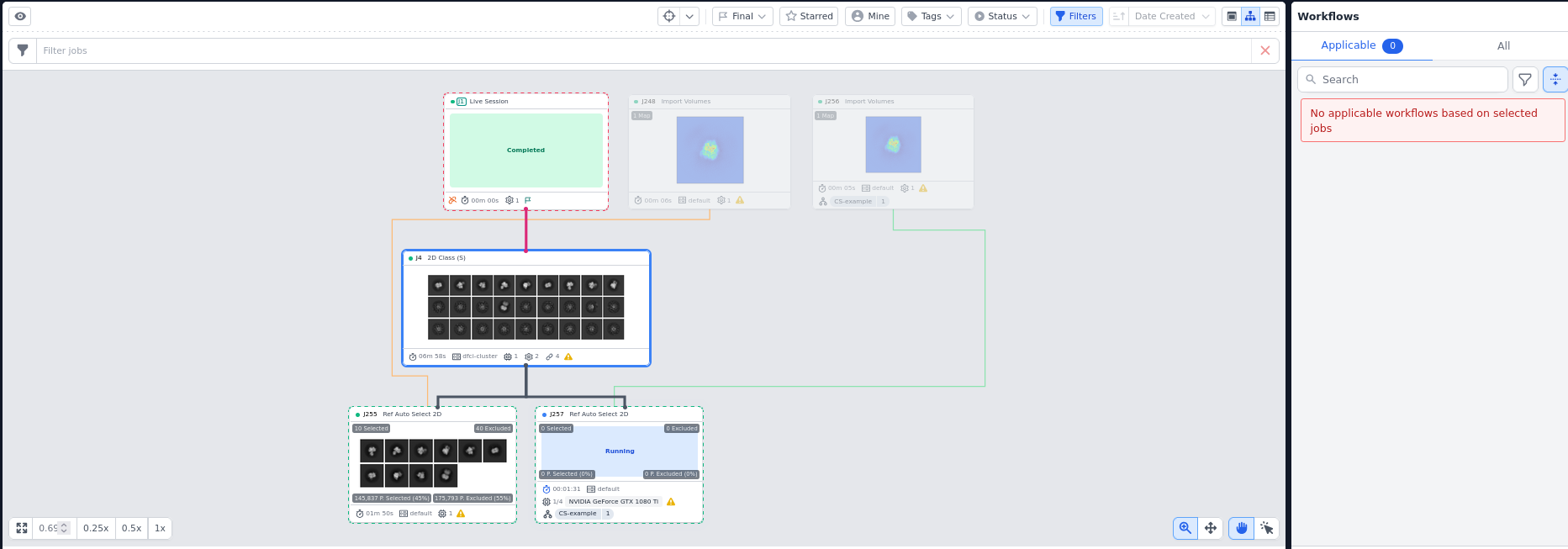1568x549 pixels.
Task: Click the dfci-cluster lane label on J4
Action: coord(480,356)
